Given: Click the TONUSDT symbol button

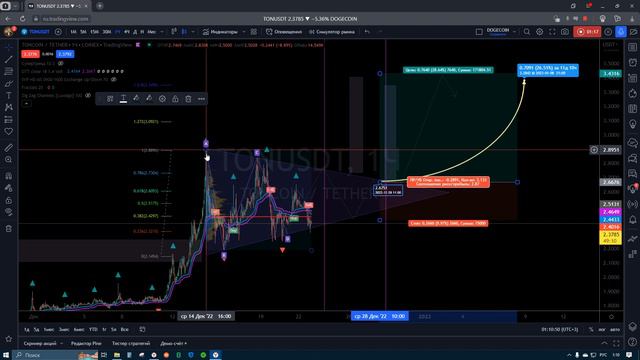Looking at the screenshot, I should pyautogui.click(x=36, y=32).
